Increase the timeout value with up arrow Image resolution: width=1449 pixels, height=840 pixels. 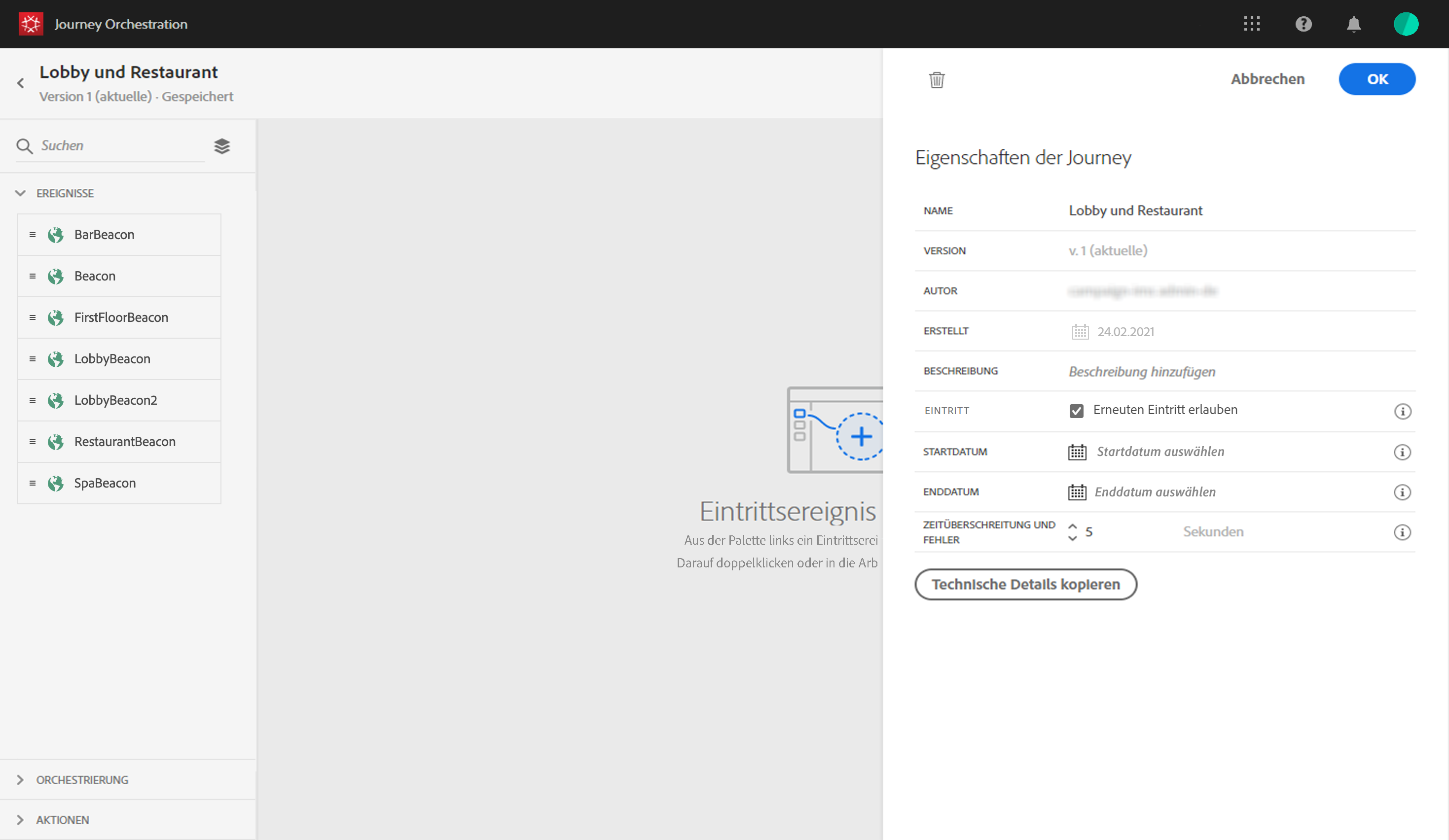click(x=1072, y=525)
